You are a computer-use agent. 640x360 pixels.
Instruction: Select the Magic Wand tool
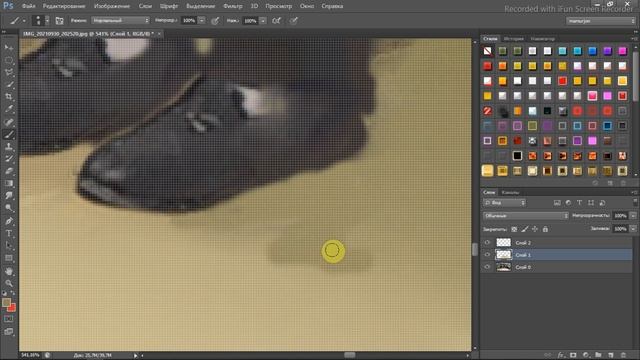coord(9,84)
